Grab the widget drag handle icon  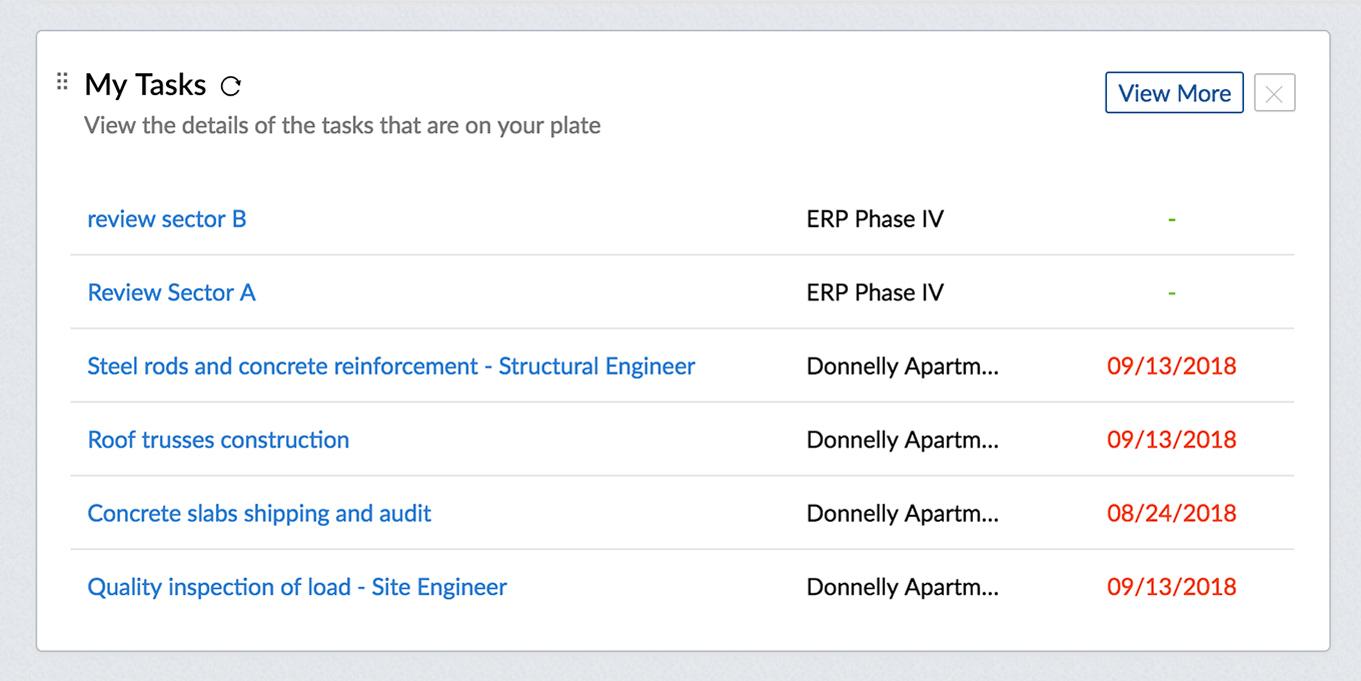62,82
